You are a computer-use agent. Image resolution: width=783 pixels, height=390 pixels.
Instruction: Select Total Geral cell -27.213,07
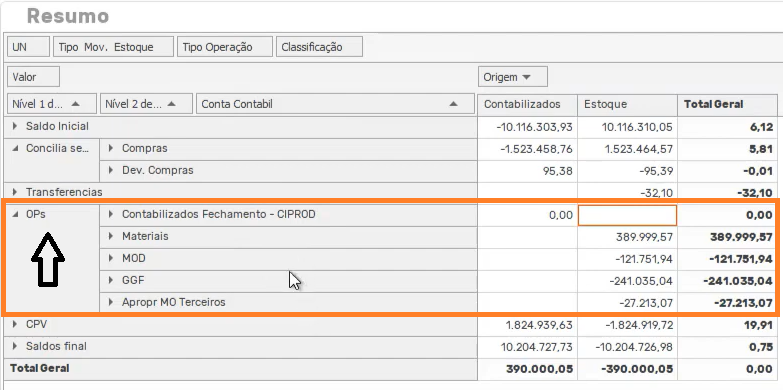click(728, 303)
